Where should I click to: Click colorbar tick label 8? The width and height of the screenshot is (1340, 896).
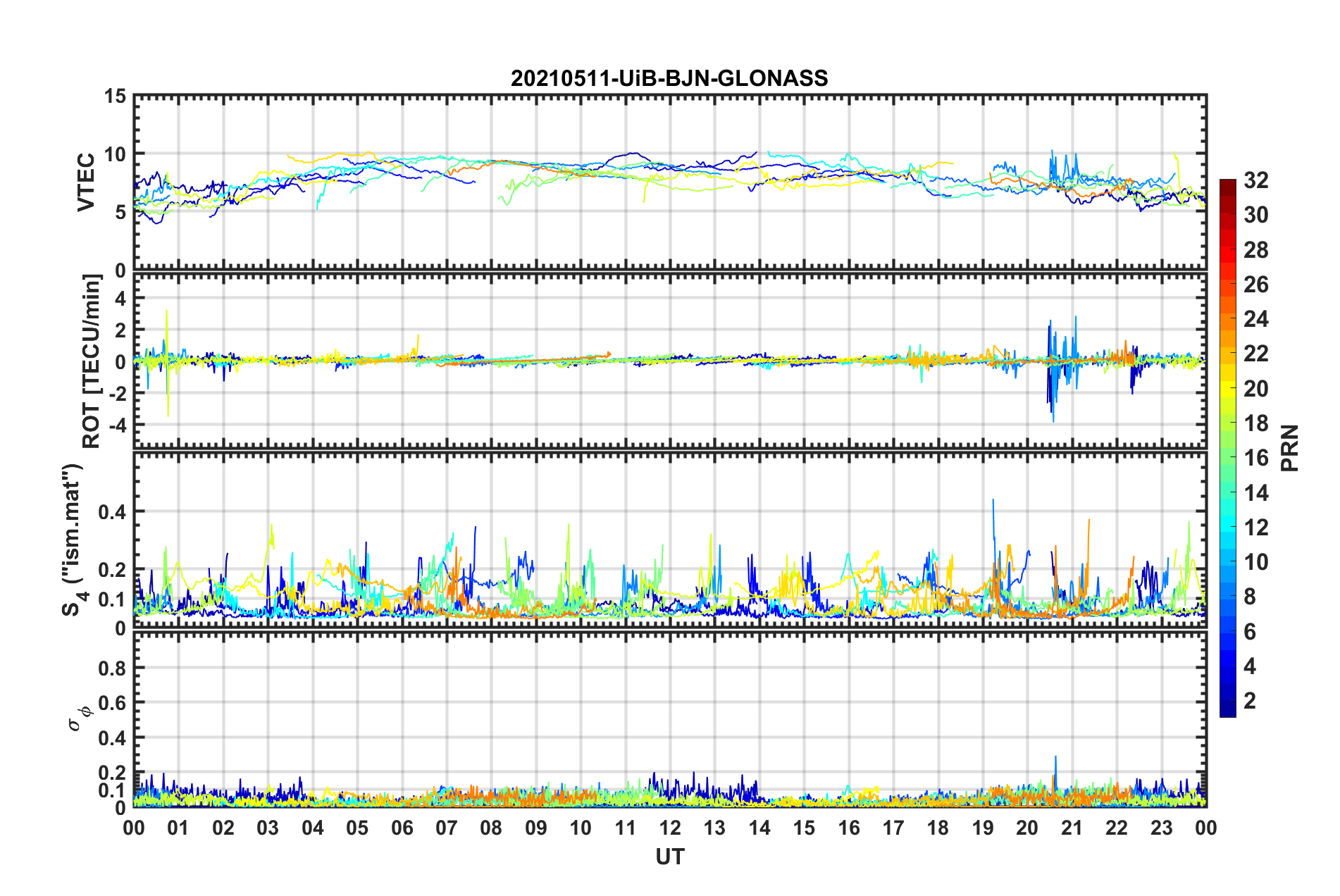(1250, 597)
